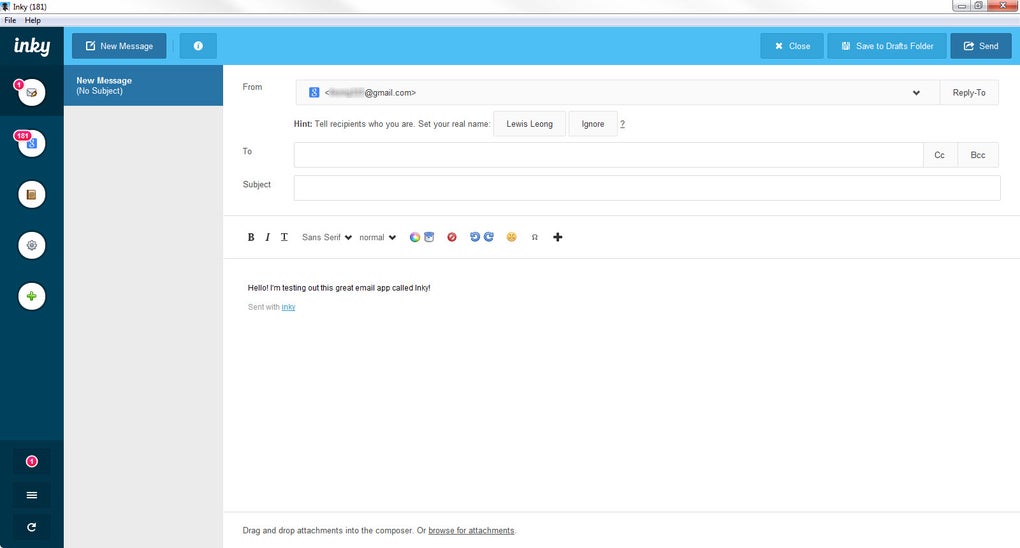
Task: Open the settings gear in sidebar
Action: (31, 245)
